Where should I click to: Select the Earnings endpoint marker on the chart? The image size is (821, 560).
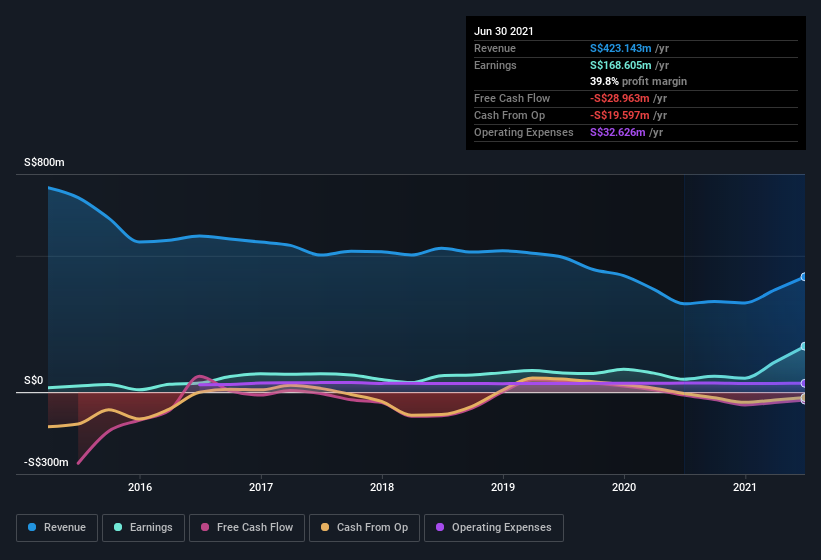(804, 346)
